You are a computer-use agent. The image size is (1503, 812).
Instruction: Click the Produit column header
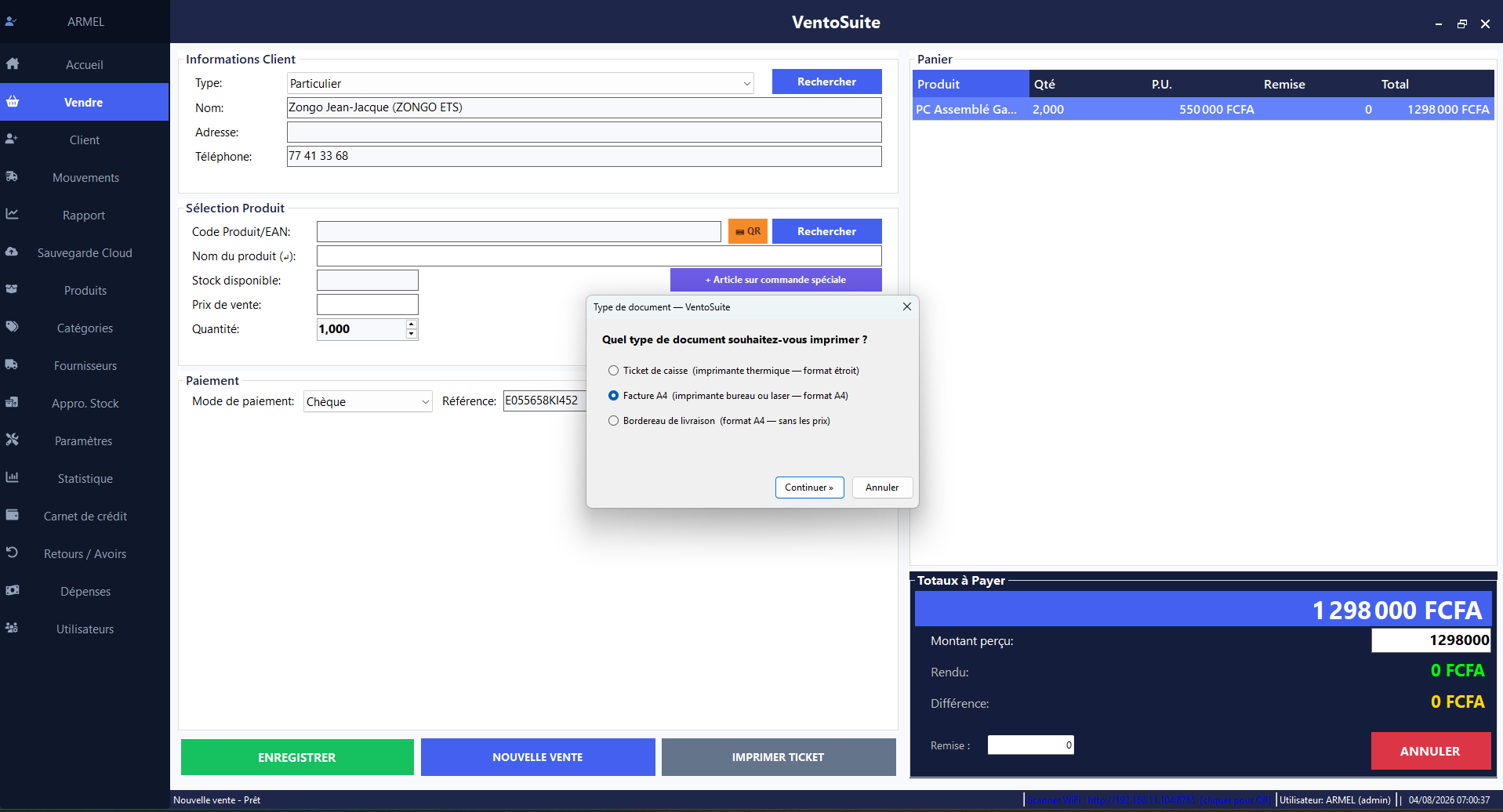coord(971,84)
